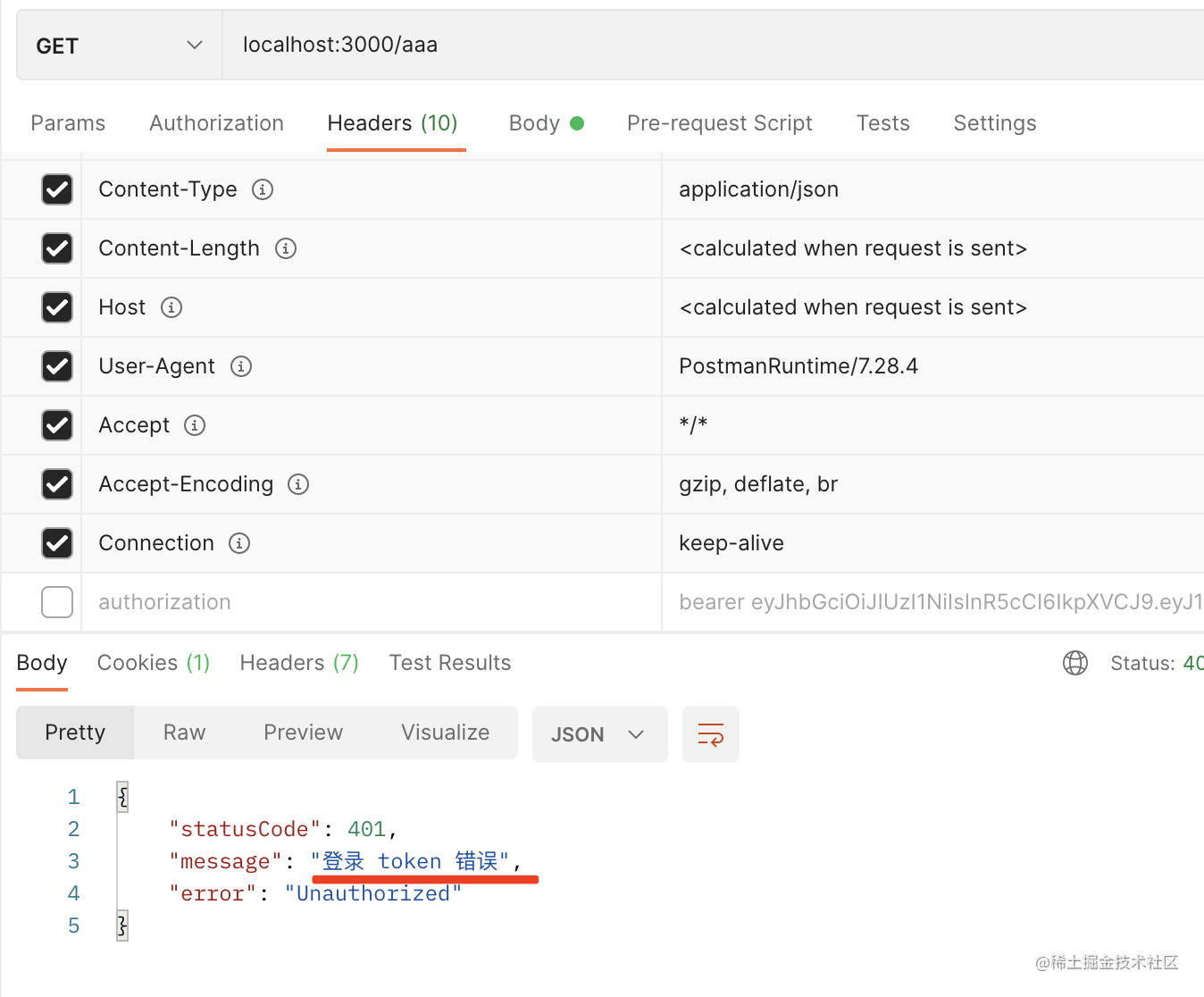Screen dimensions: 1204x997
Task: Switch to the Visualize response view
Action: (x=445, y=733)
